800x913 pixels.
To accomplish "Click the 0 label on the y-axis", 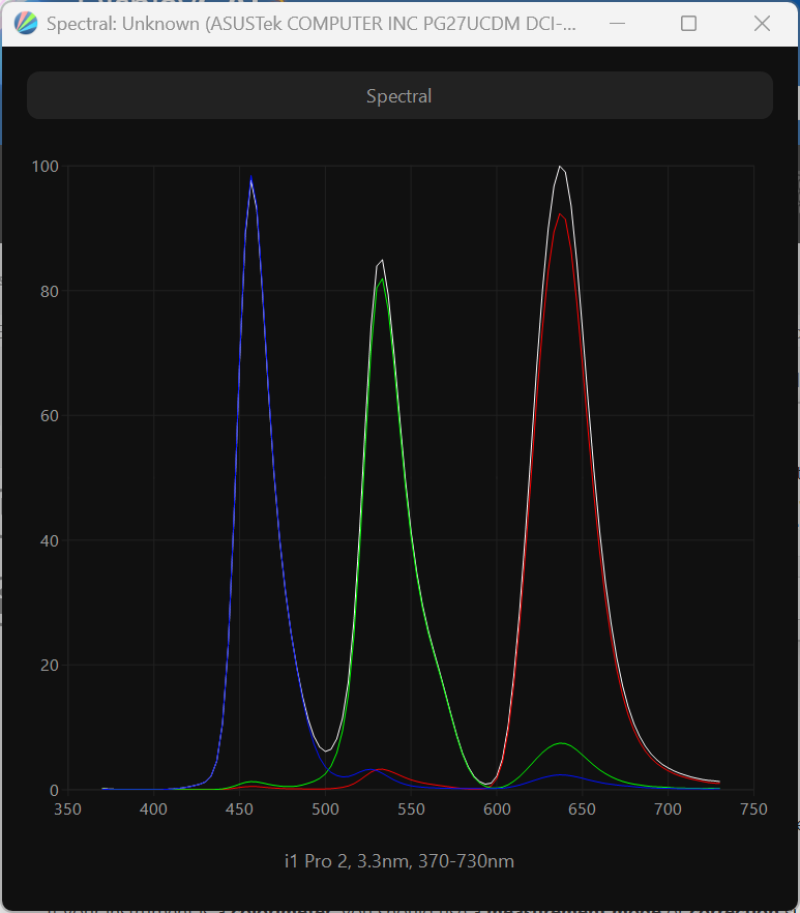I will pos(54,790).
